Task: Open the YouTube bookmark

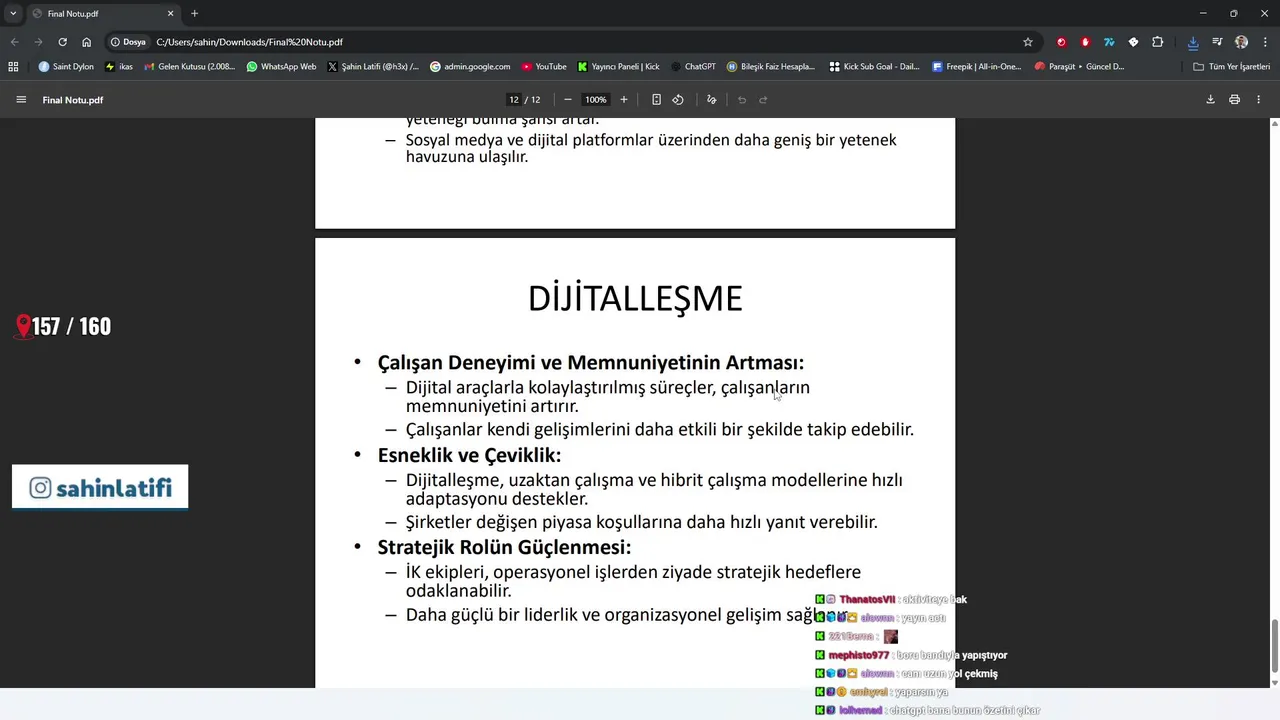Action: pos(543,67)
